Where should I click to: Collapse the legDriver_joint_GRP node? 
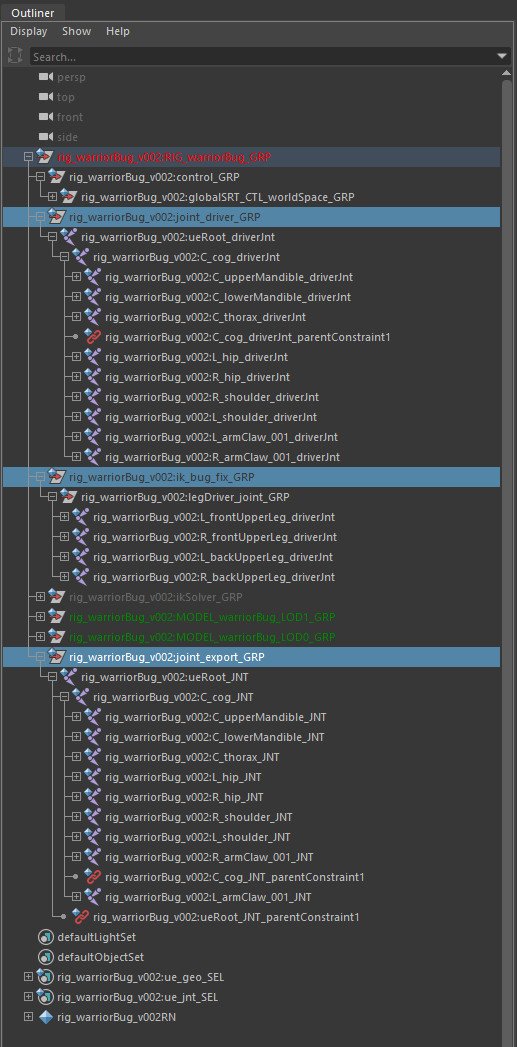[52, 497]
